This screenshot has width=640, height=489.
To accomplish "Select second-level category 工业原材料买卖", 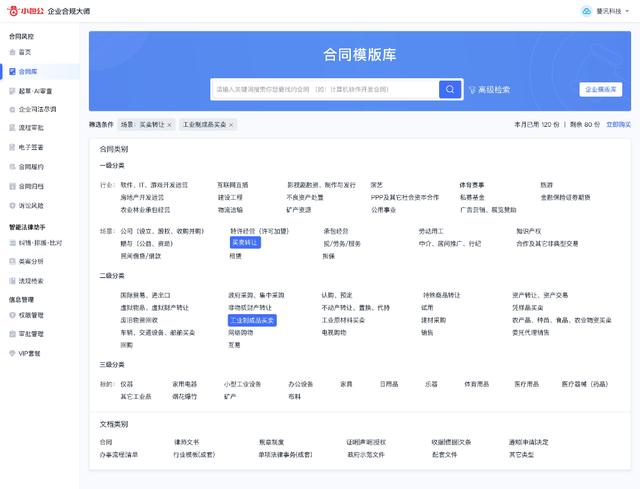I will click(343, 320).
